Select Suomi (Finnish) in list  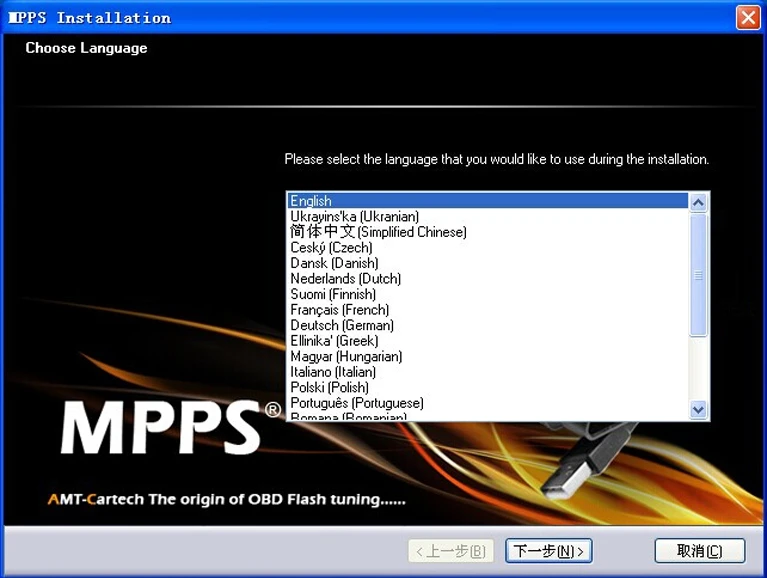click(x=488, y=294)
